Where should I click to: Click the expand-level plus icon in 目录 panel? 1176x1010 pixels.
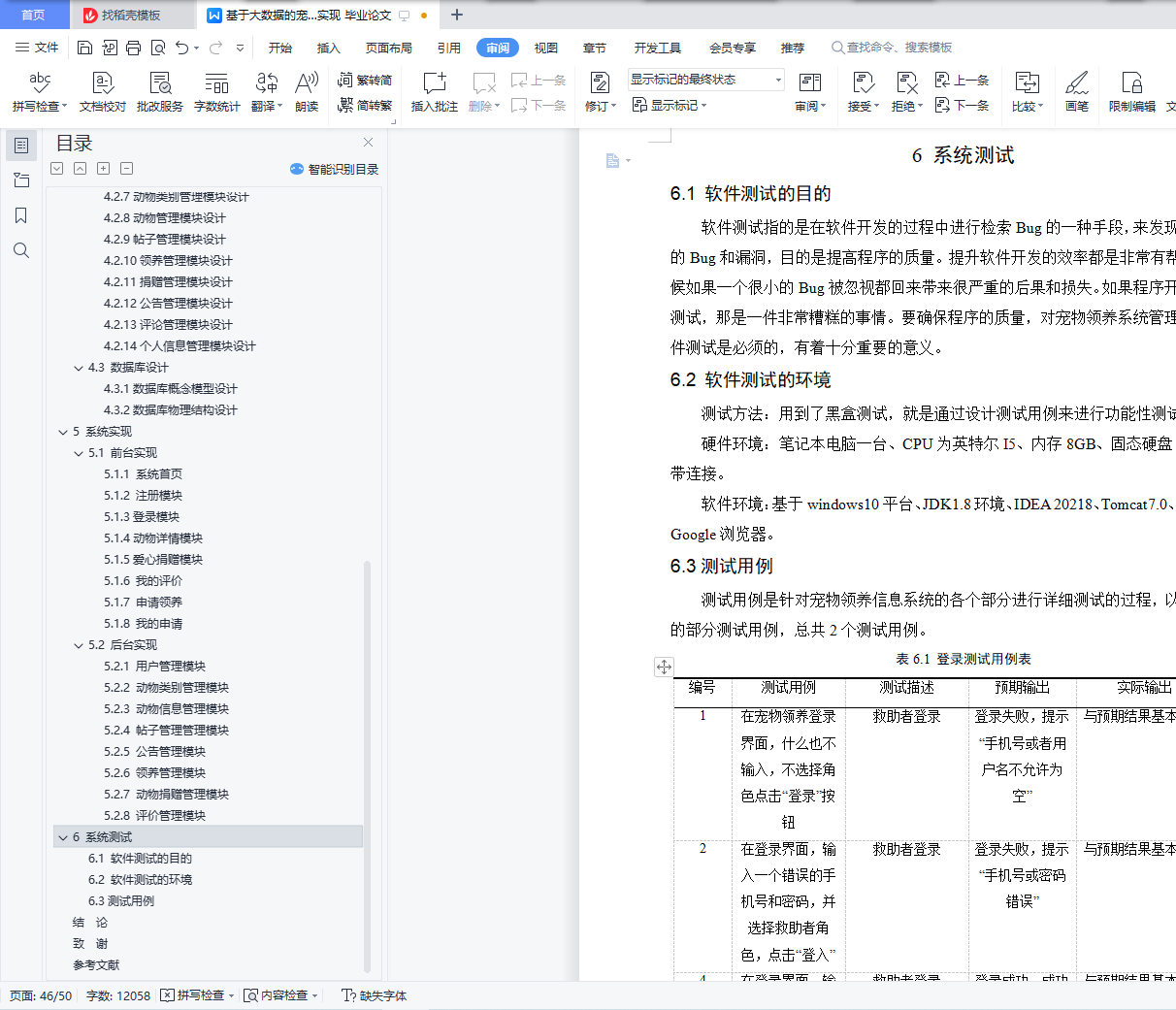click(103, 169)
